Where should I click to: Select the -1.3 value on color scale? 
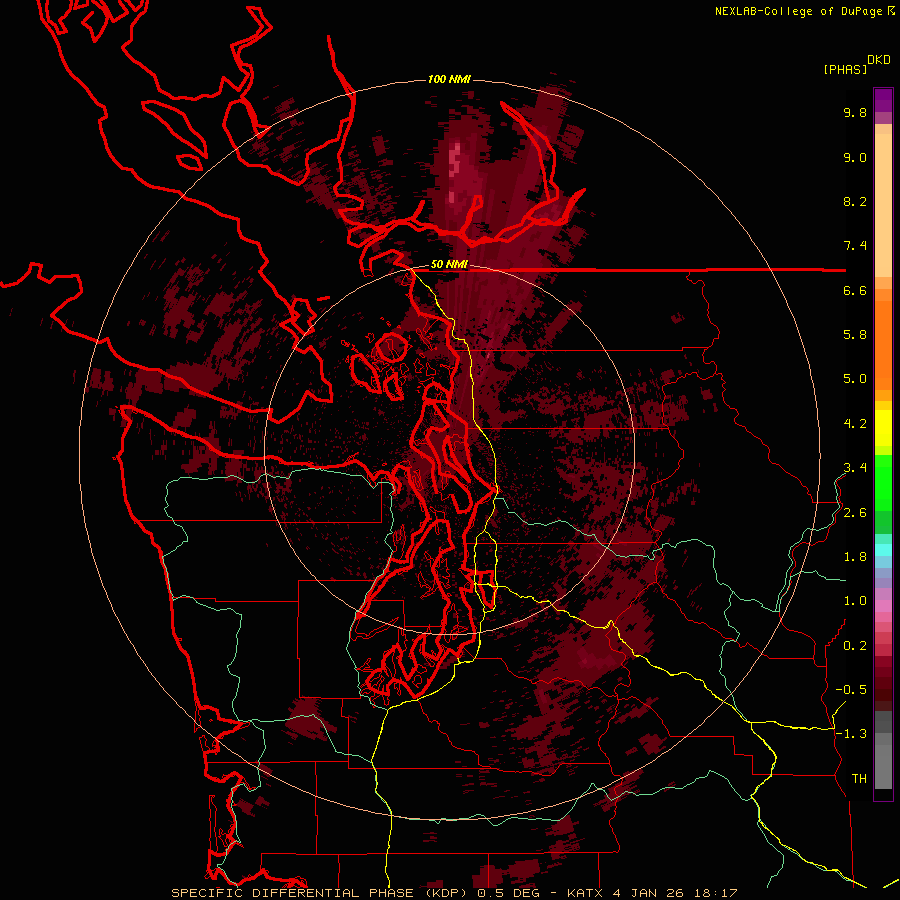pyautogui.click(x=851, y=734)
